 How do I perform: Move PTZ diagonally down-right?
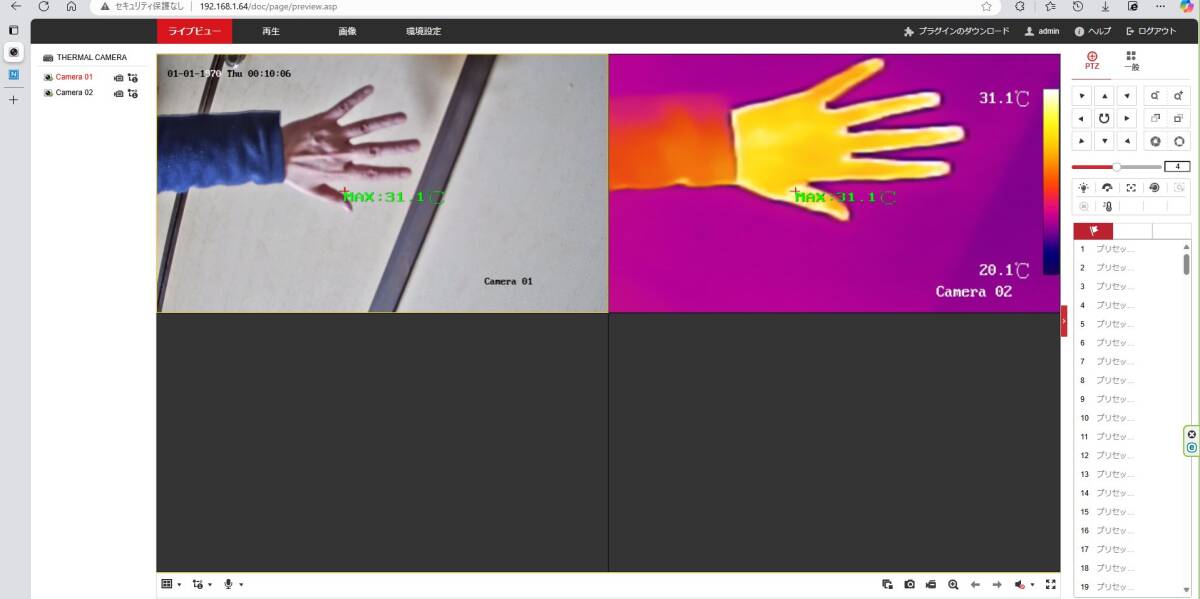coord(1128,141)
